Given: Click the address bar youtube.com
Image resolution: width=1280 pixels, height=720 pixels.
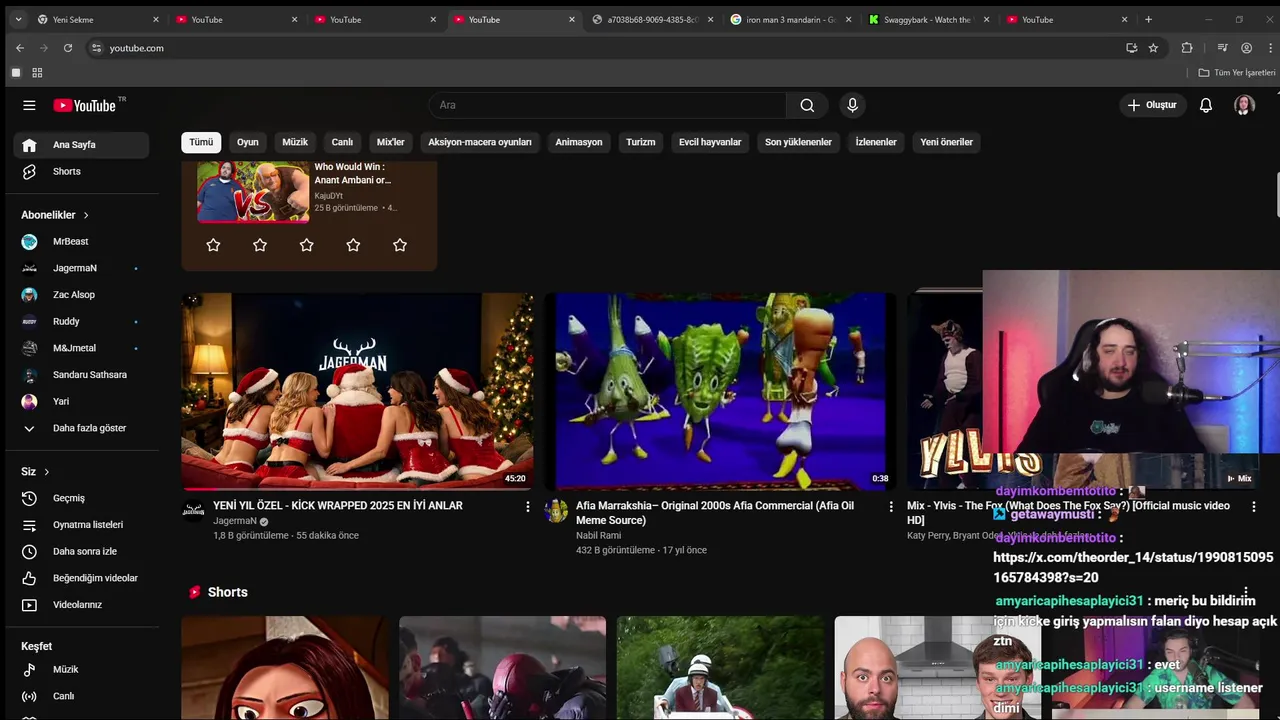Looking at the screenshot, I should coord(136,48).
